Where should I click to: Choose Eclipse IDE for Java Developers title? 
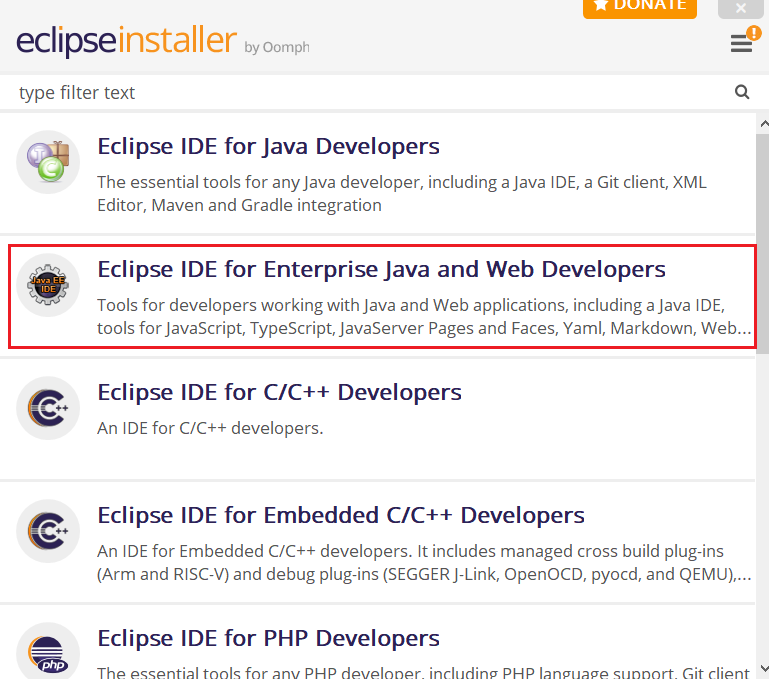tap(268, 147)
